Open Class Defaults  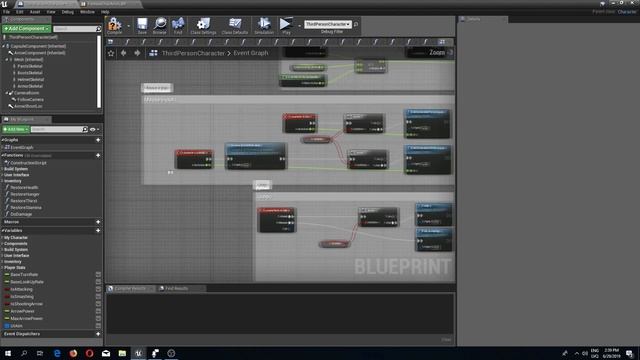[235, 25]
